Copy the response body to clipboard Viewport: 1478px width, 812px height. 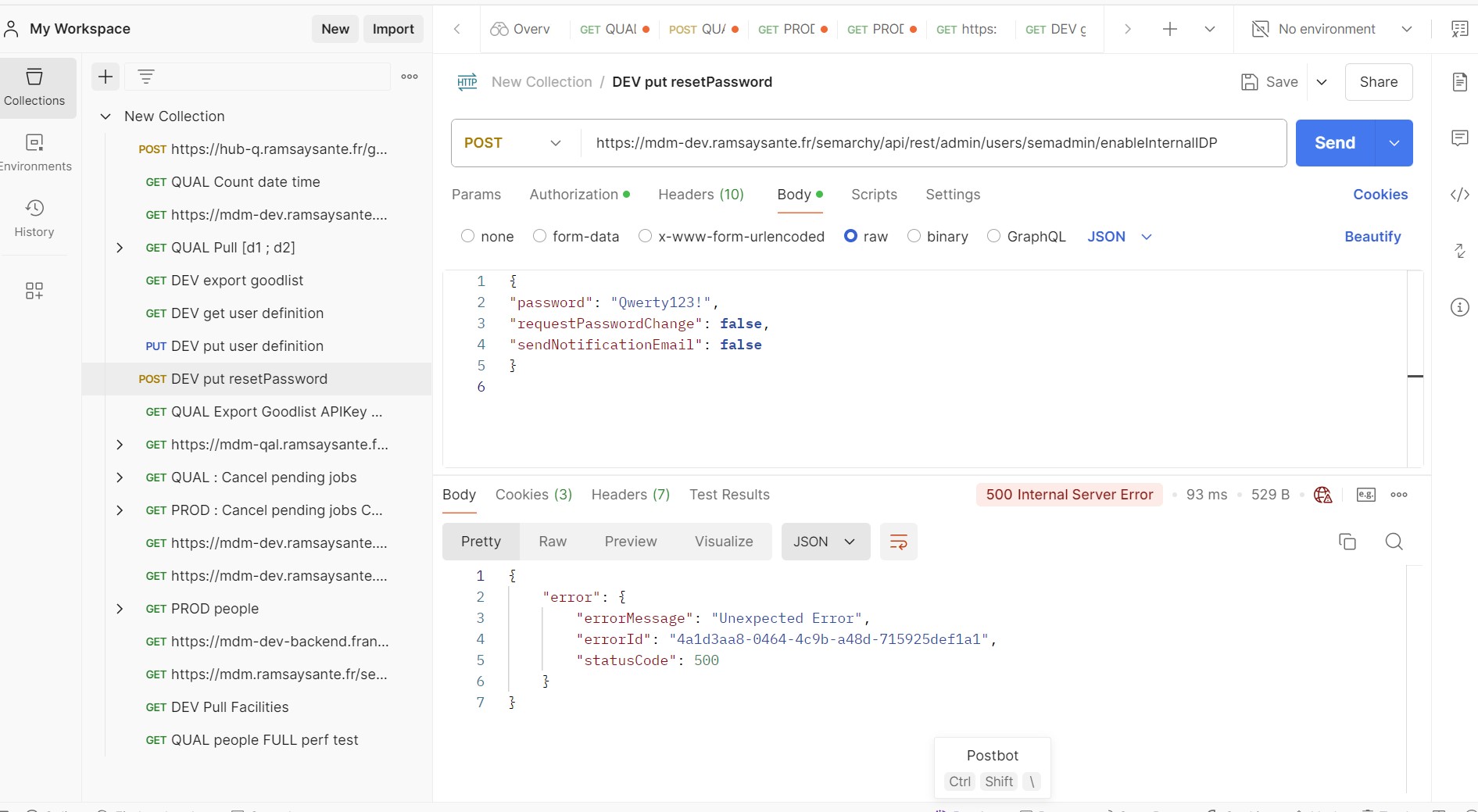(1347, 542)
